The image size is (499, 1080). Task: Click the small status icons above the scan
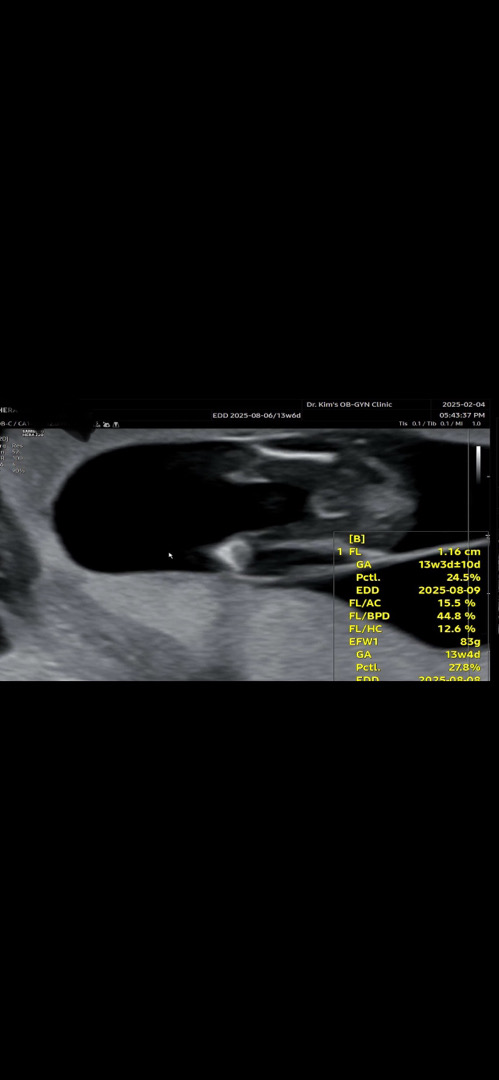point(107,424)
